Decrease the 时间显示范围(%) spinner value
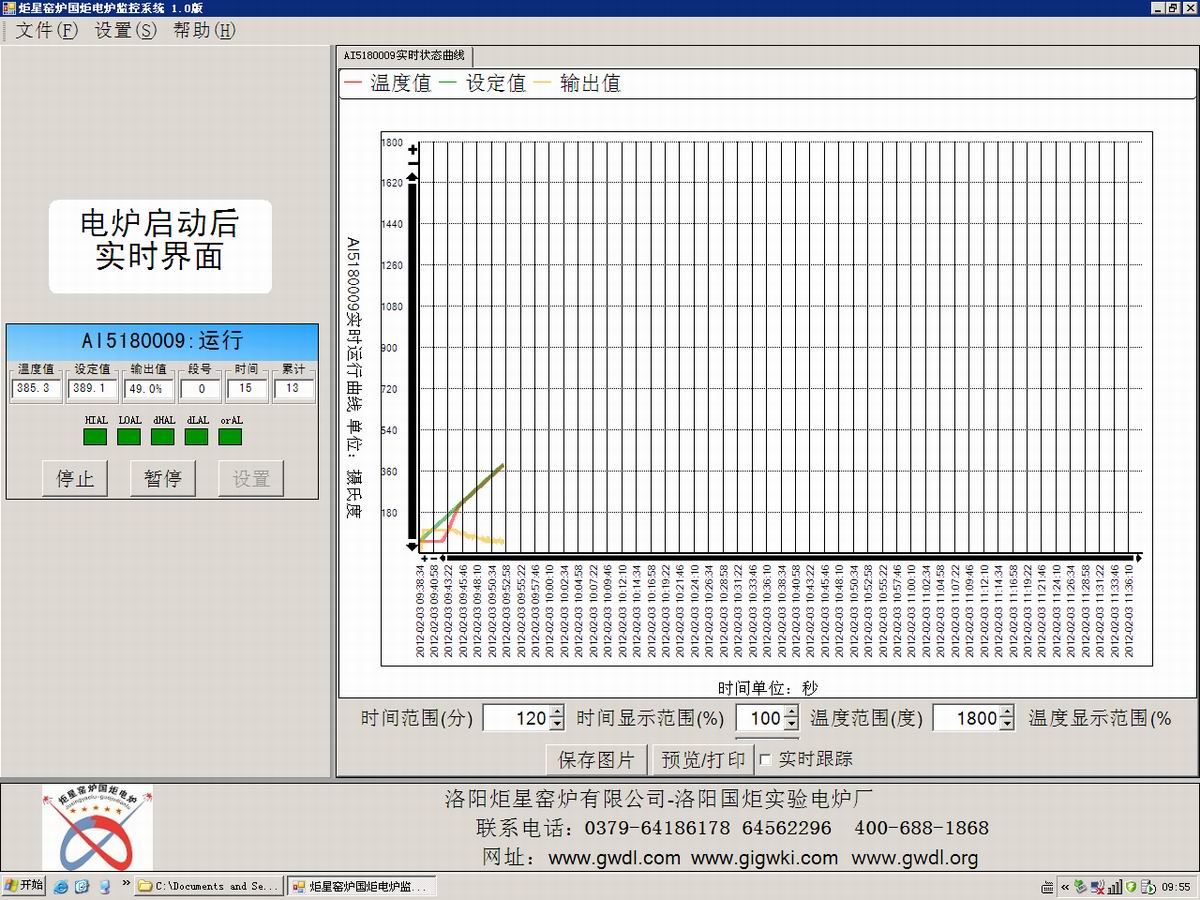 tap(791, 724)
